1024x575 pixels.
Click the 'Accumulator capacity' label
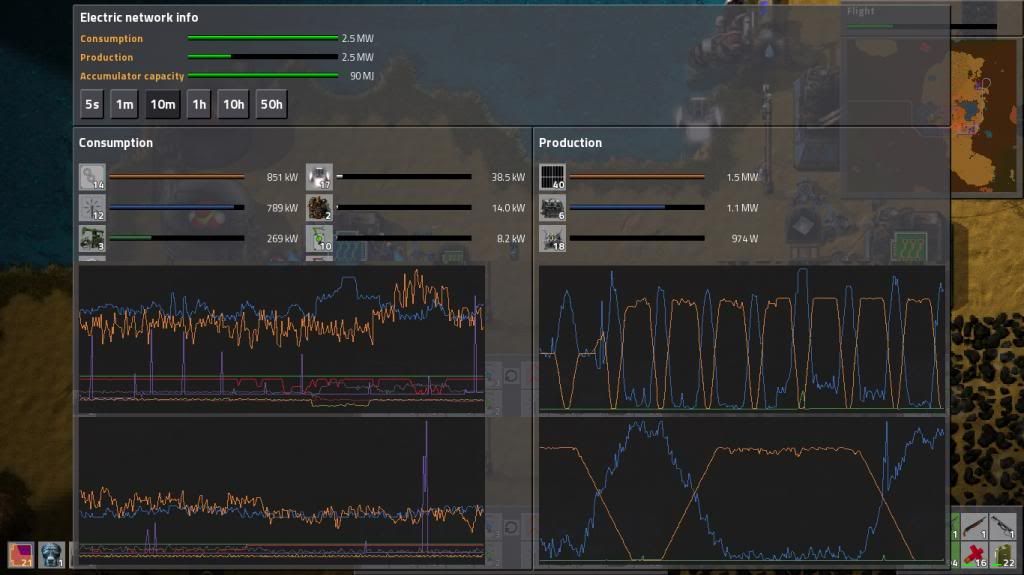pos(132,76)
